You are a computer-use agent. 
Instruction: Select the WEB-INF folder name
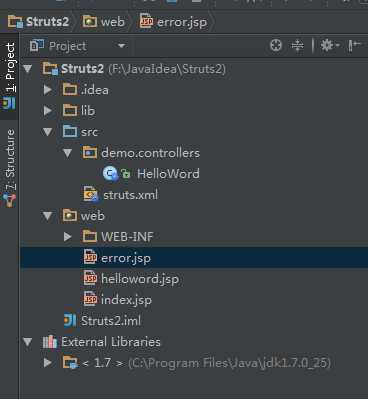[x=127, y=237]
